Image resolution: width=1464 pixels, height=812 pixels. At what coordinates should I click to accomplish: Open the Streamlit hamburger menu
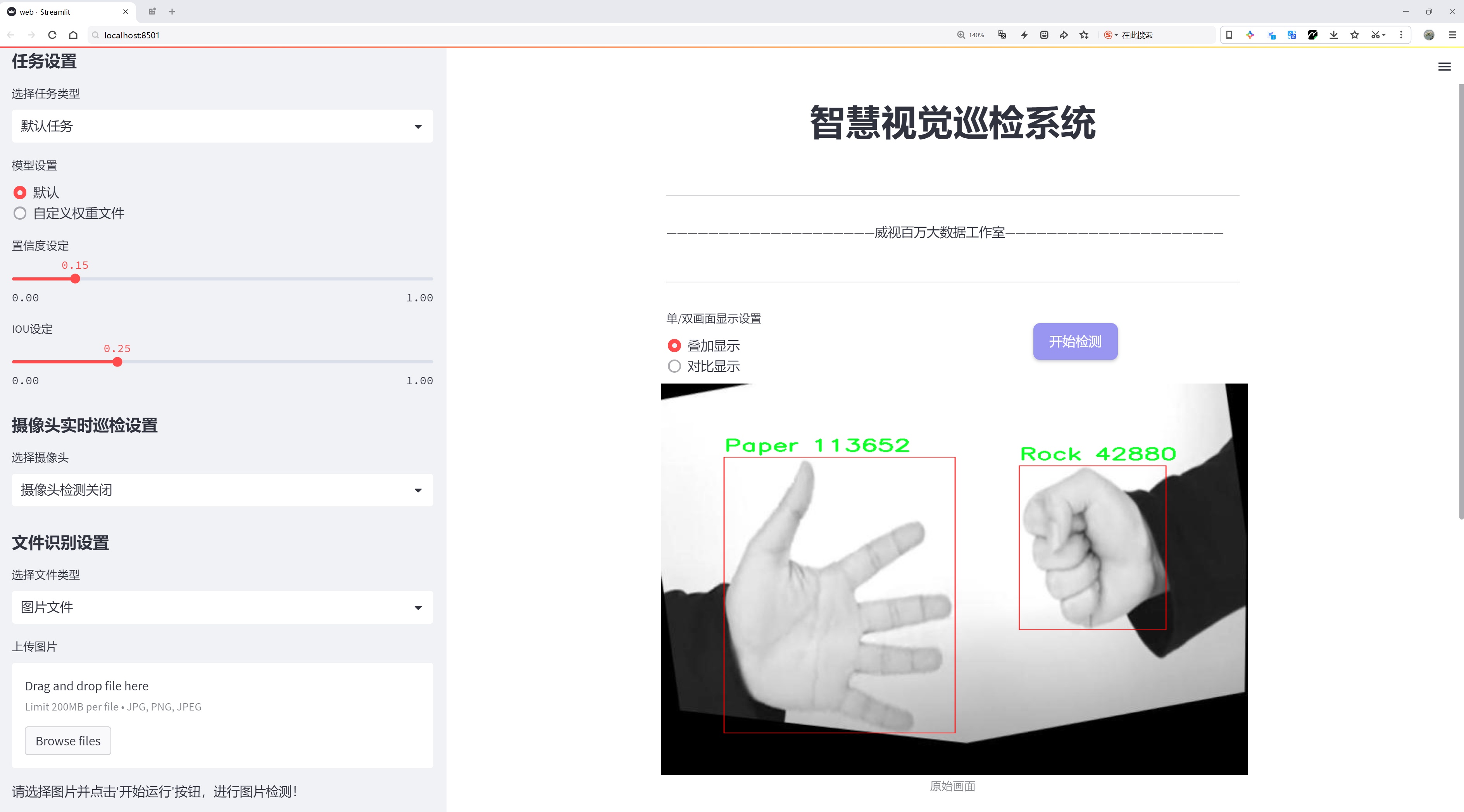coord(1444,67)
